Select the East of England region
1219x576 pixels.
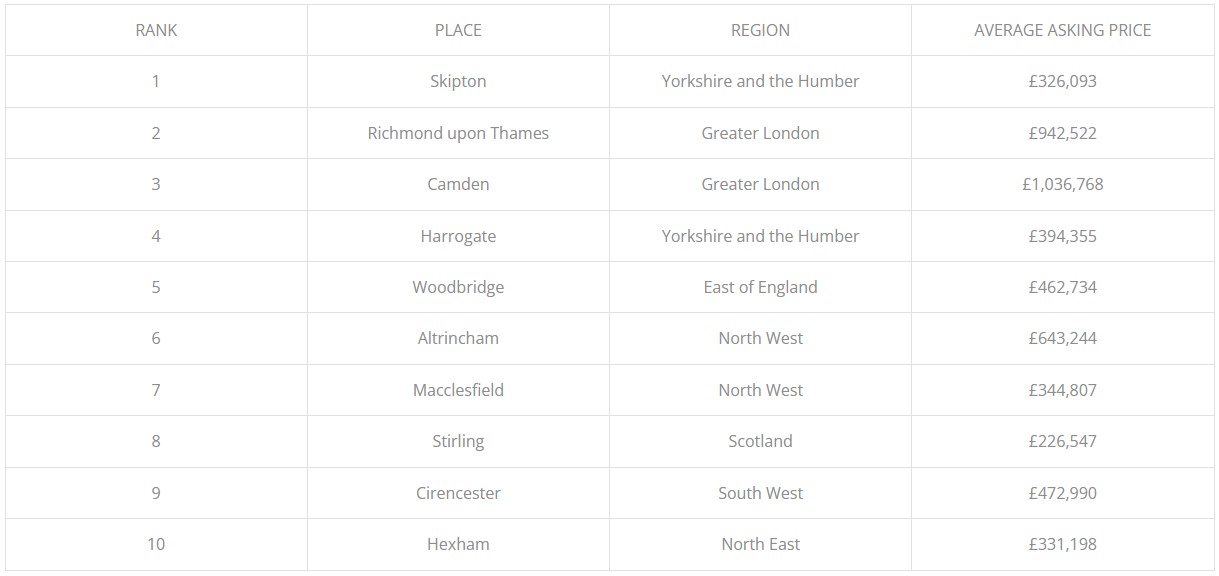click(760, 287)
